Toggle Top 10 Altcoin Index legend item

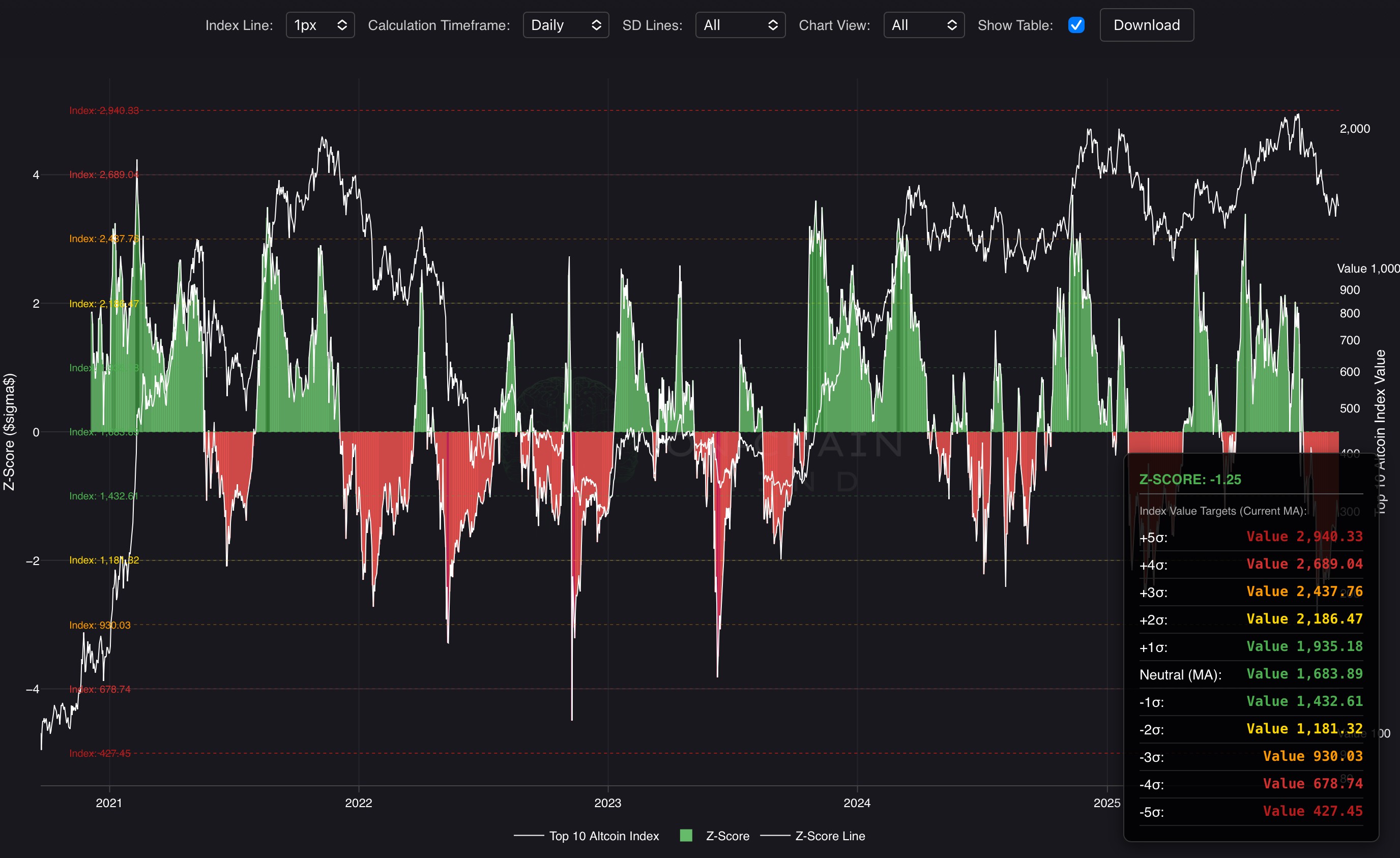(x=603, y=836)
